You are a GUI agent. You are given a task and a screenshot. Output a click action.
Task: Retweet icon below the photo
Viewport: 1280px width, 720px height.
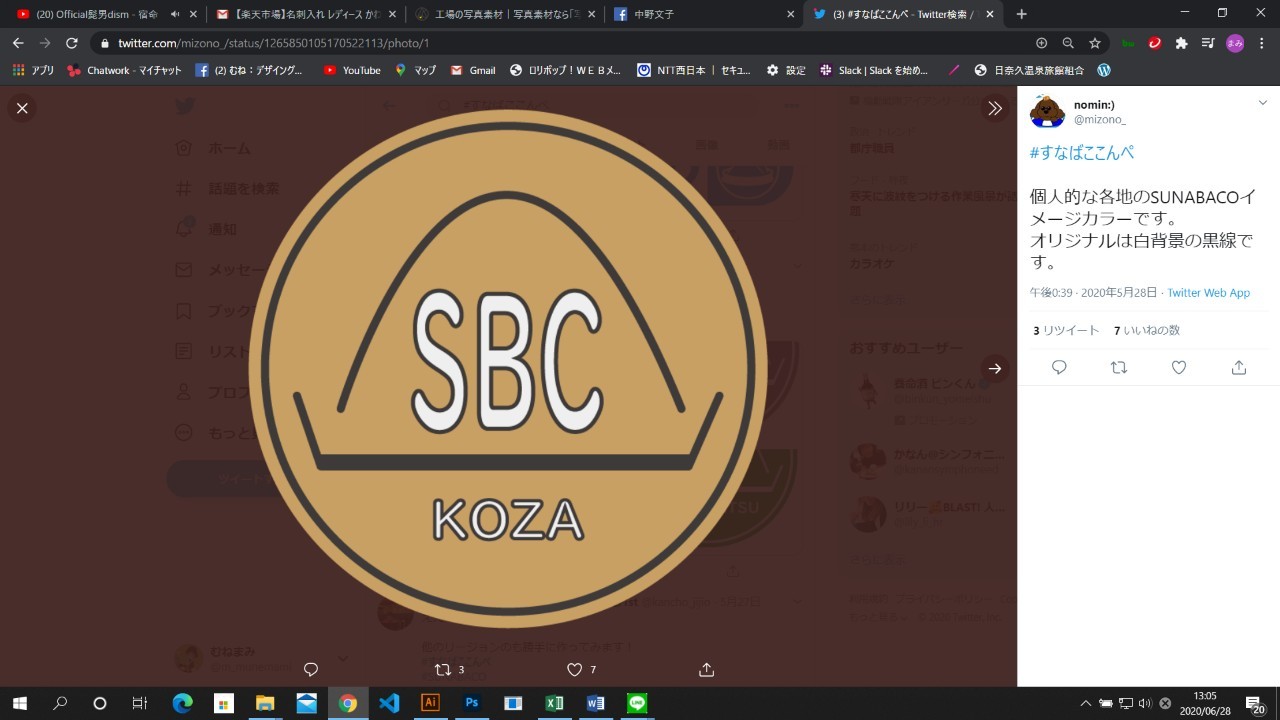(x=443, y=669)
